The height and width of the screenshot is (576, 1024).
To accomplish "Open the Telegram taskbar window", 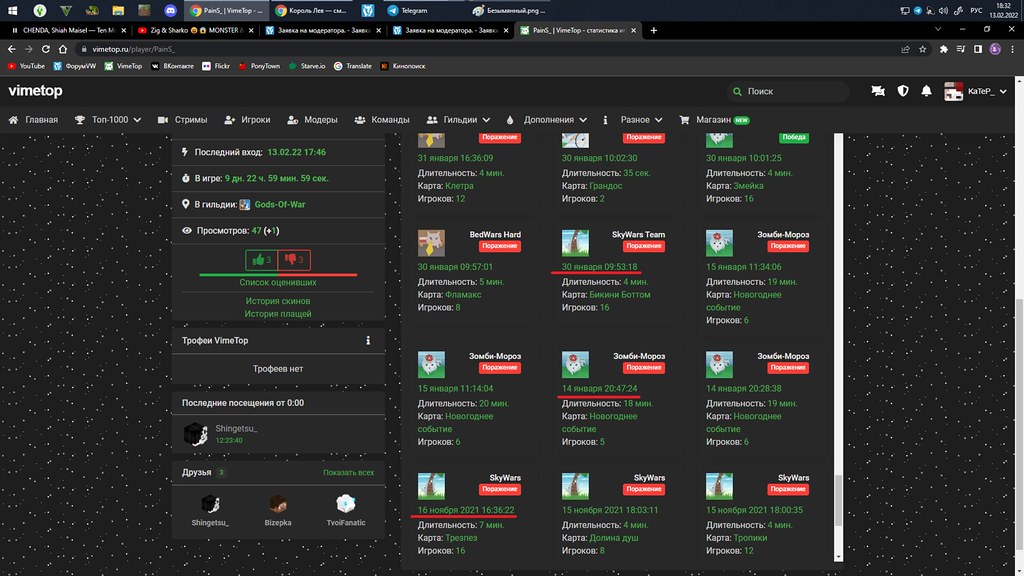I will click(x=410, y=10).
